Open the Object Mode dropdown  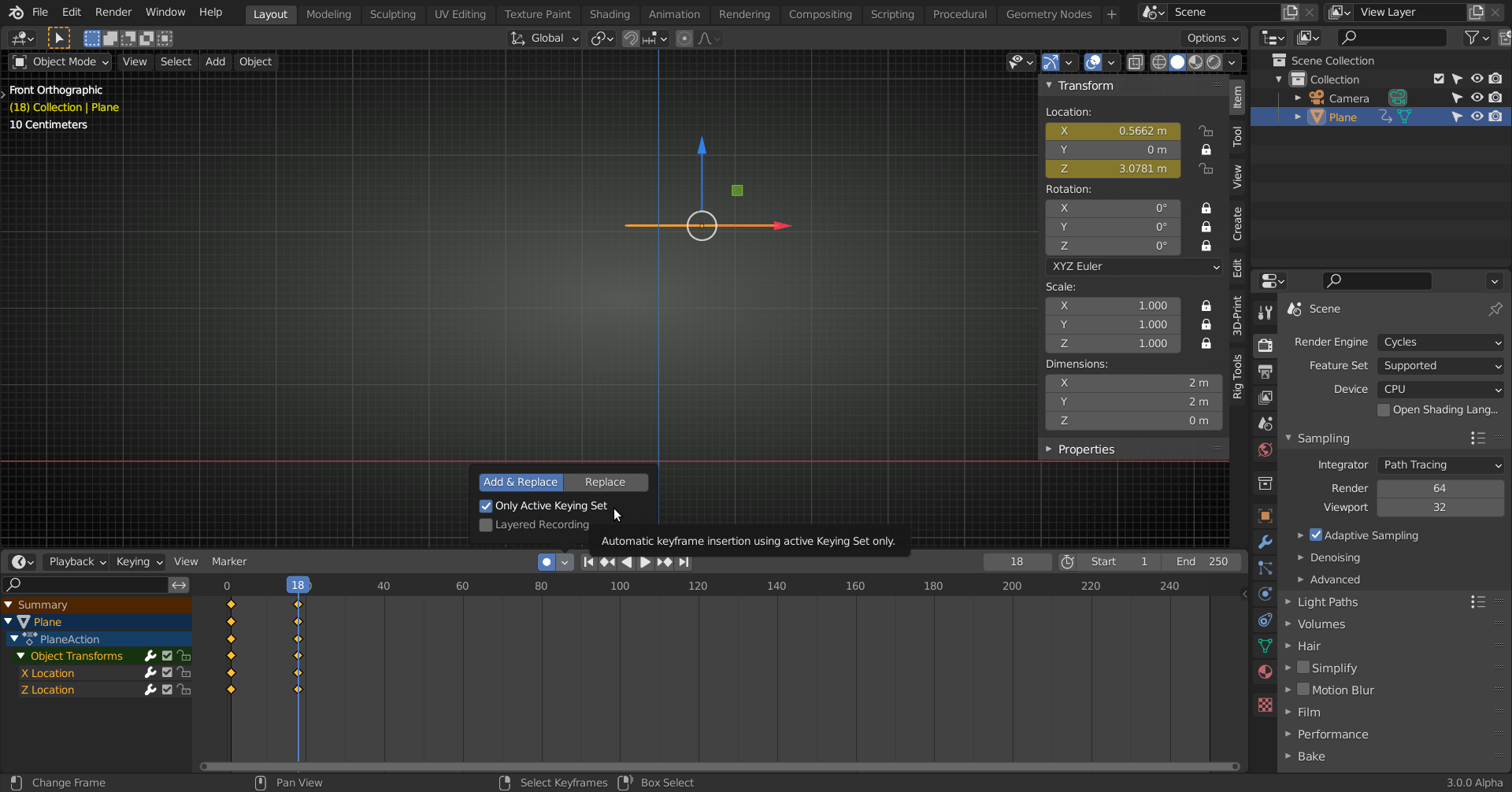(x=61, y=62)
